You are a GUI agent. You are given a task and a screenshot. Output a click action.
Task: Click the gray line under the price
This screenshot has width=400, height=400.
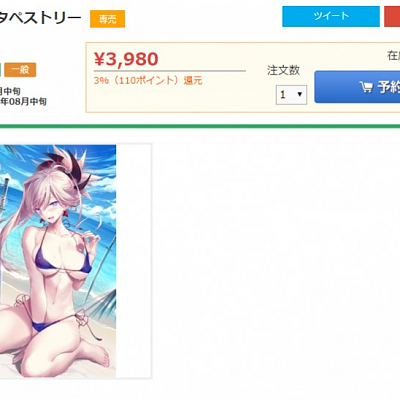[170, 71]
